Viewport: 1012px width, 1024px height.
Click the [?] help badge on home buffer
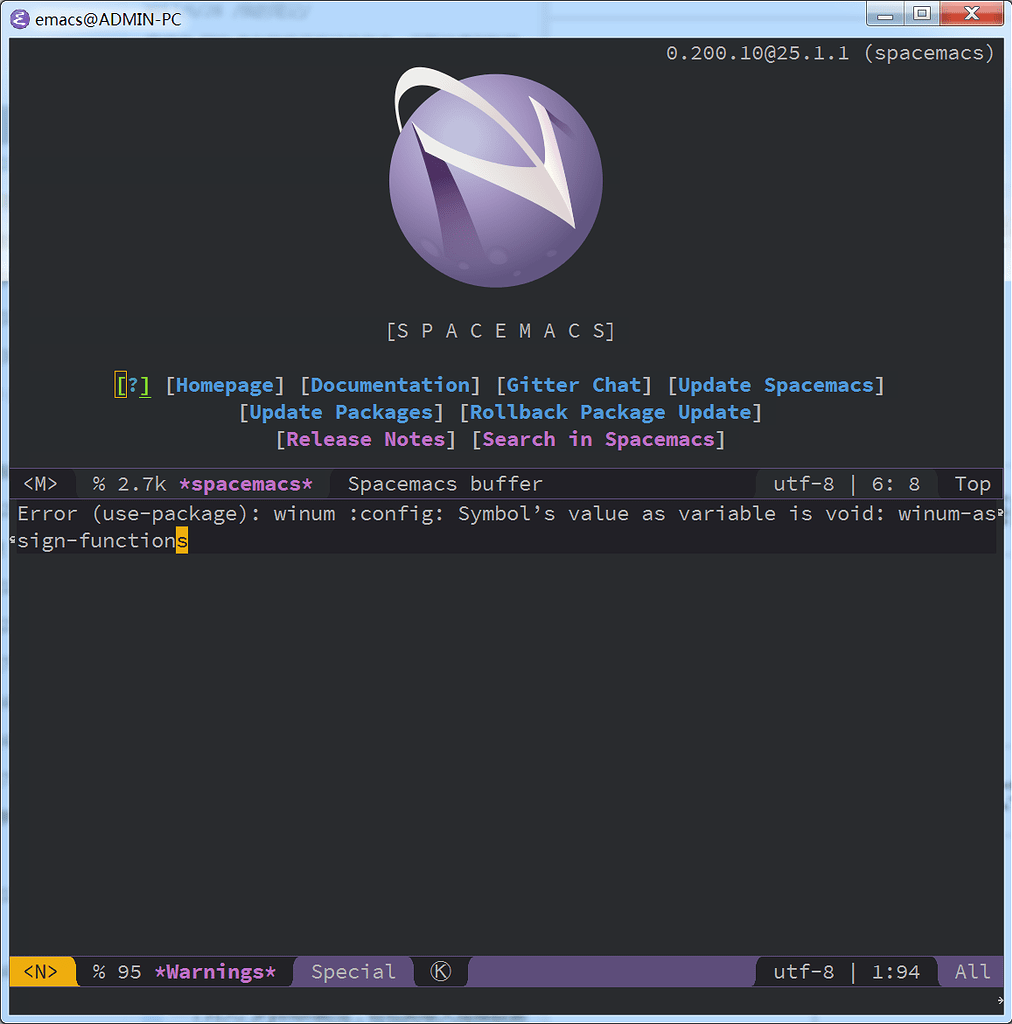131,385
